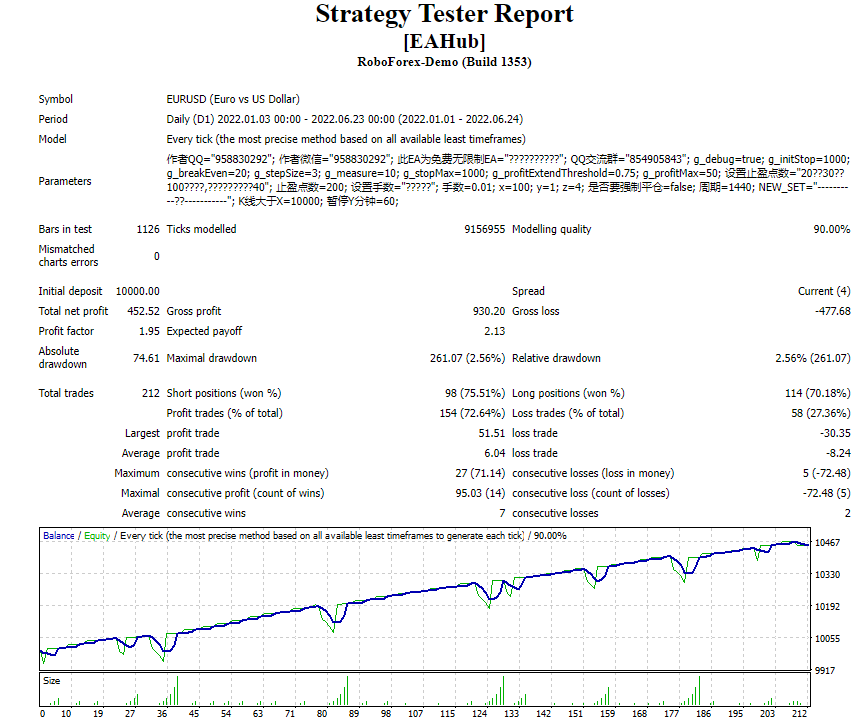862x724 pixels.
Task: Select chart y-axis value 10055
Action: coord(827,638)
